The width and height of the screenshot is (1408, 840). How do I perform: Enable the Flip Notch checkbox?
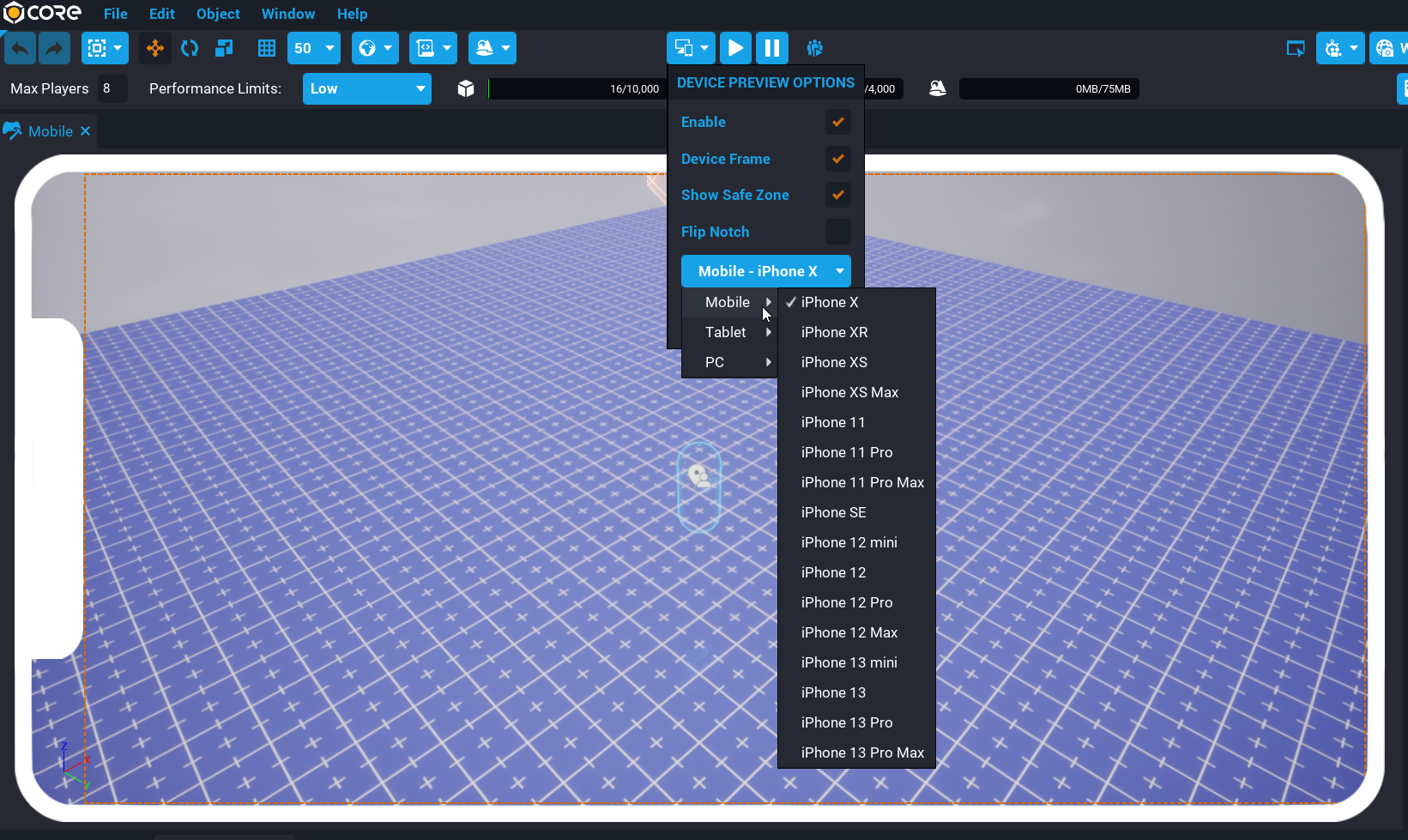click(837, 232)
